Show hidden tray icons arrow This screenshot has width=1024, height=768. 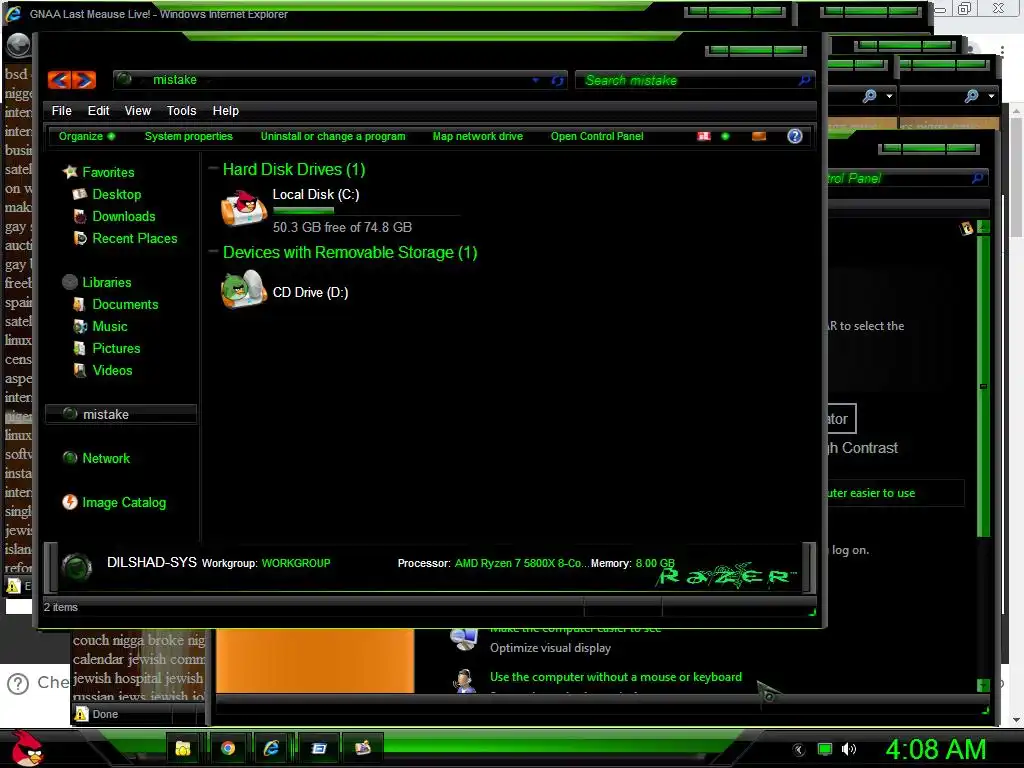pos(798,750)
